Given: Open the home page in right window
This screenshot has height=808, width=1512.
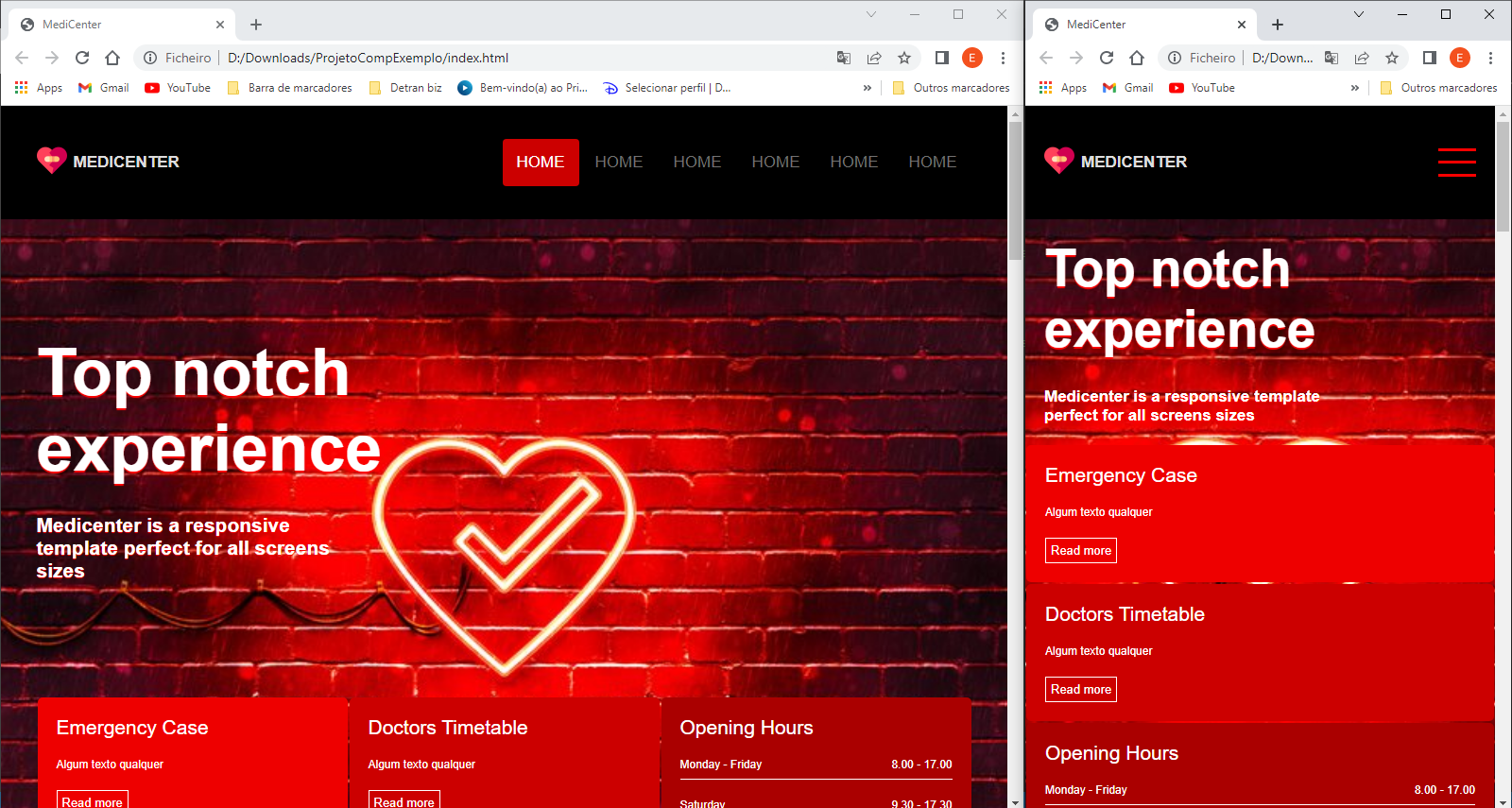Looking at the screenshot, I should 1137,58.
